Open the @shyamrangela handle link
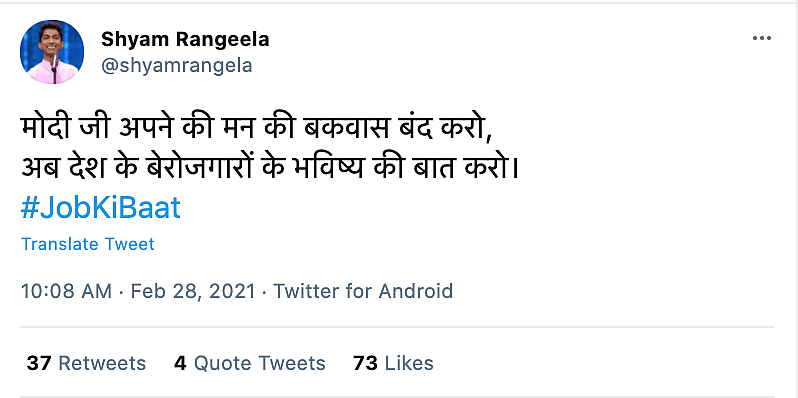 (x=177, y=66)
